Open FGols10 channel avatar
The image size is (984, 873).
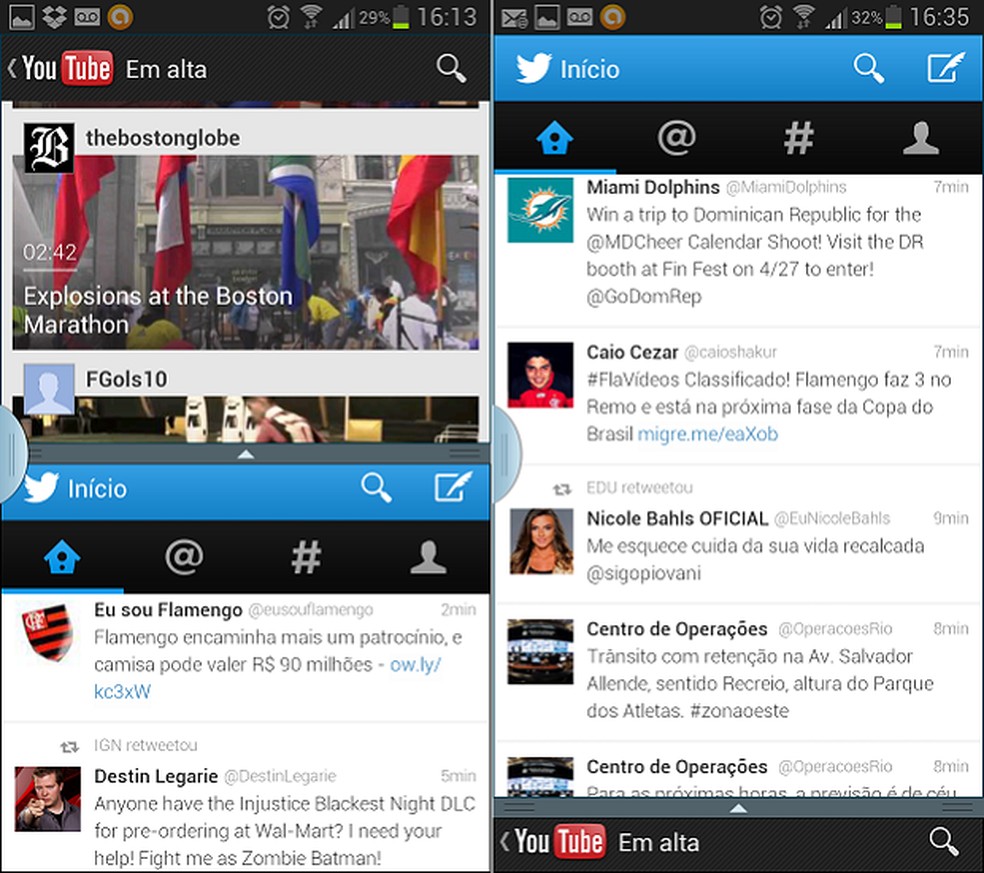click(49, 388)
